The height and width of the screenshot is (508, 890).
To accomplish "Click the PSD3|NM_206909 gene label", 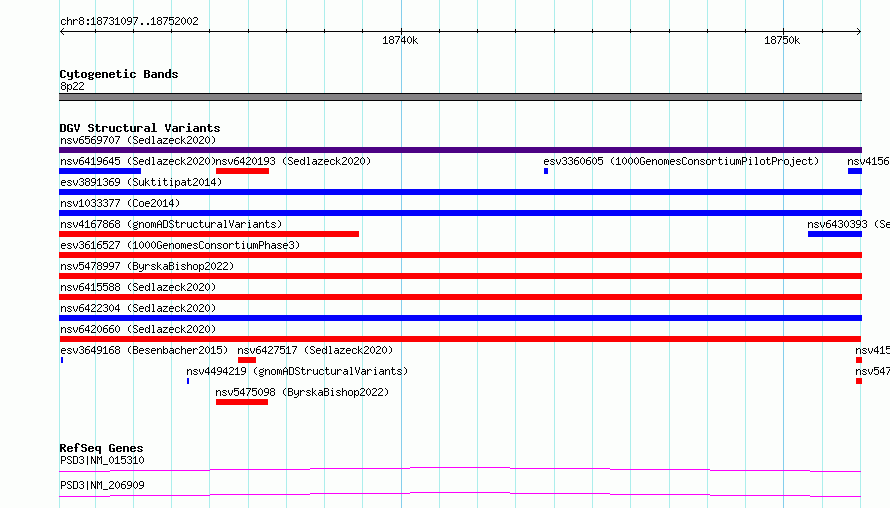I will [x=102, y=485].
